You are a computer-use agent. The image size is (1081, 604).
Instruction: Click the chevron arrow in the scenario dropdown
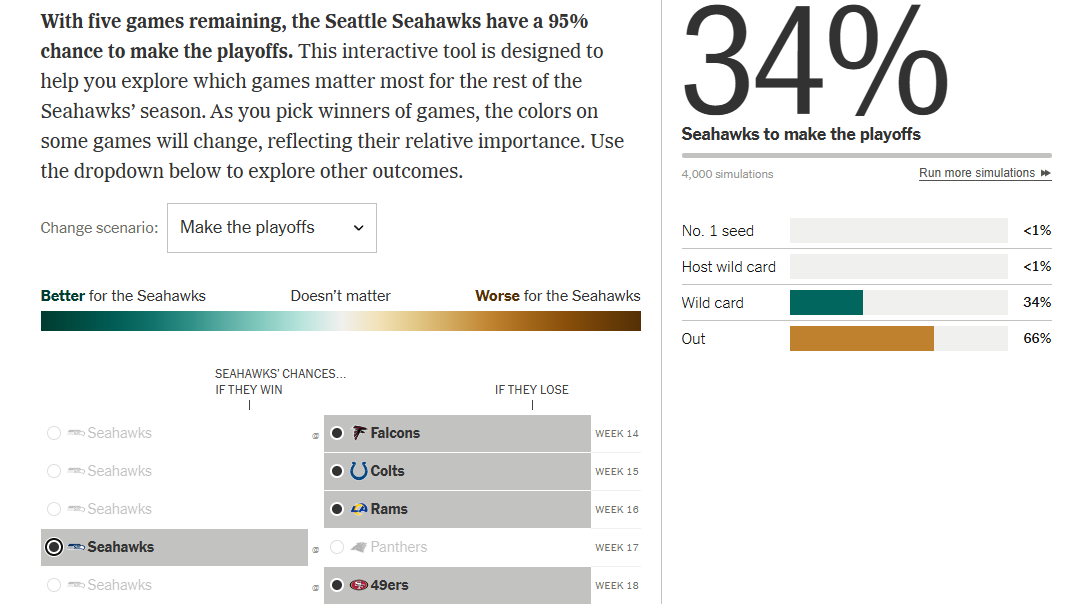tap(359, 228)
